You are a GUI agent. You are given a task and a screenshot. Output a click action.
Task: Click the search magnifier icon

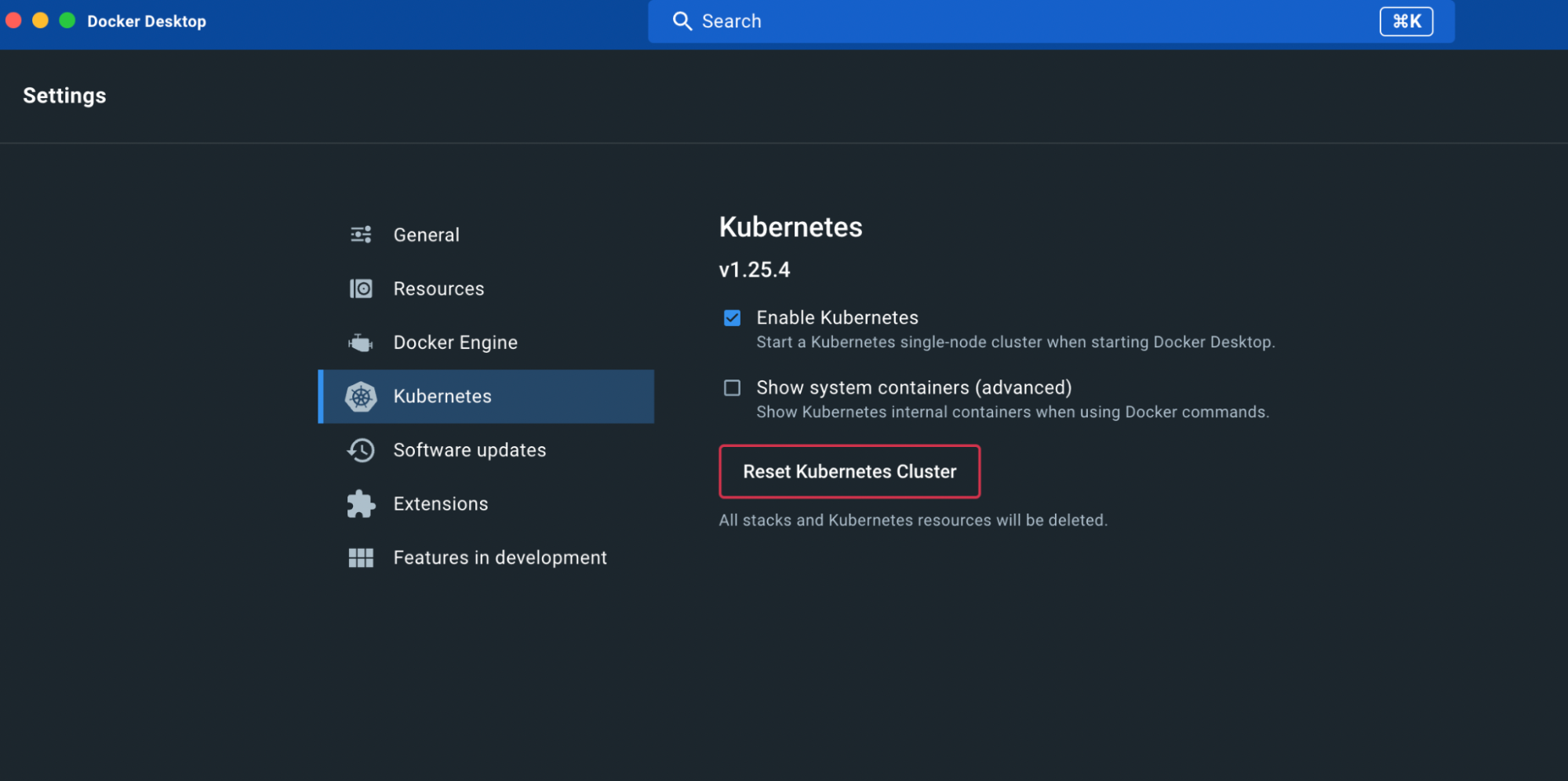[x=682, y=21]
